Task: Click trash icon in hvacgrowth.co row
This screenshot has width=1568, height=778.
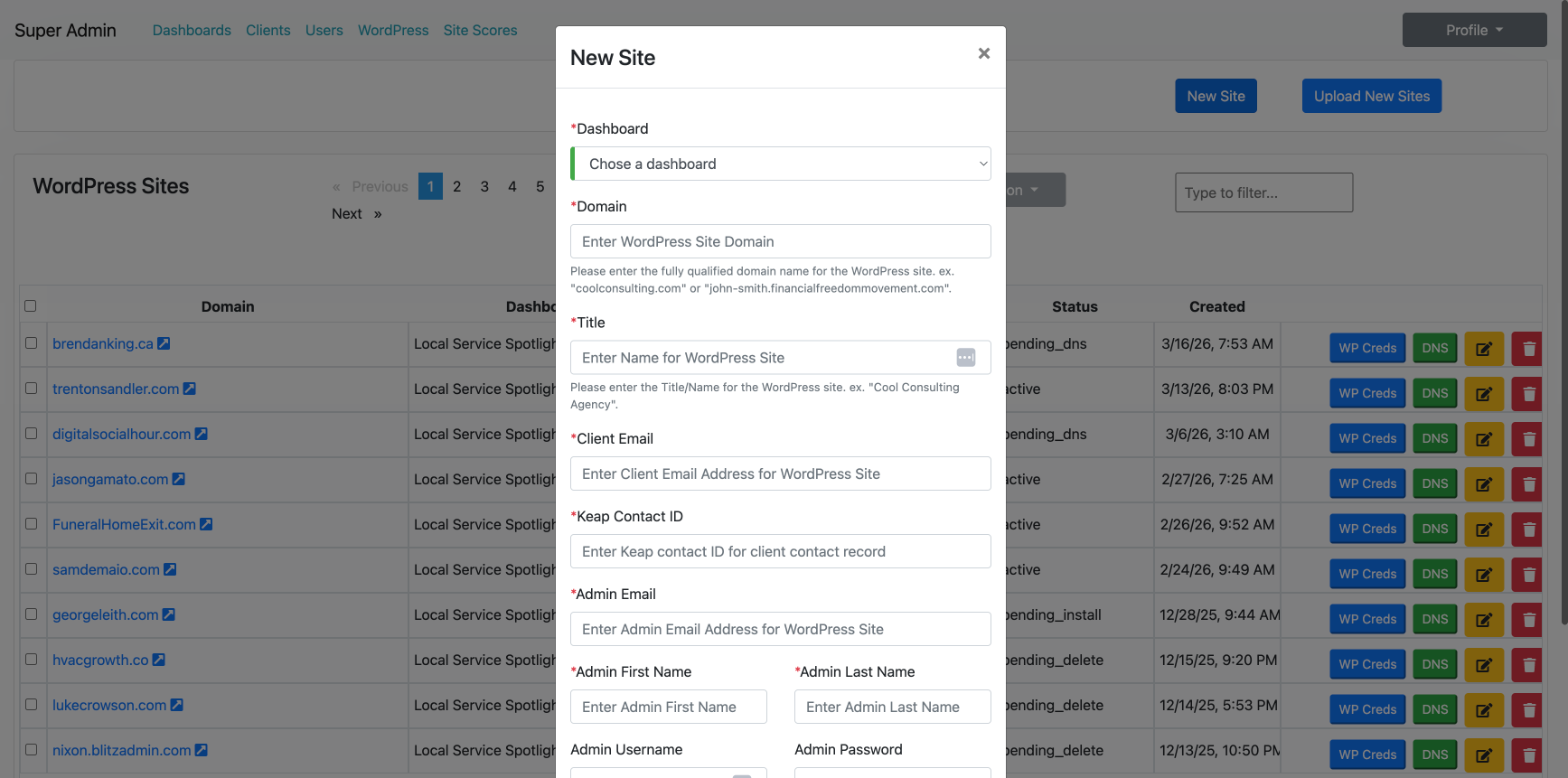Action: (1528, 664)
